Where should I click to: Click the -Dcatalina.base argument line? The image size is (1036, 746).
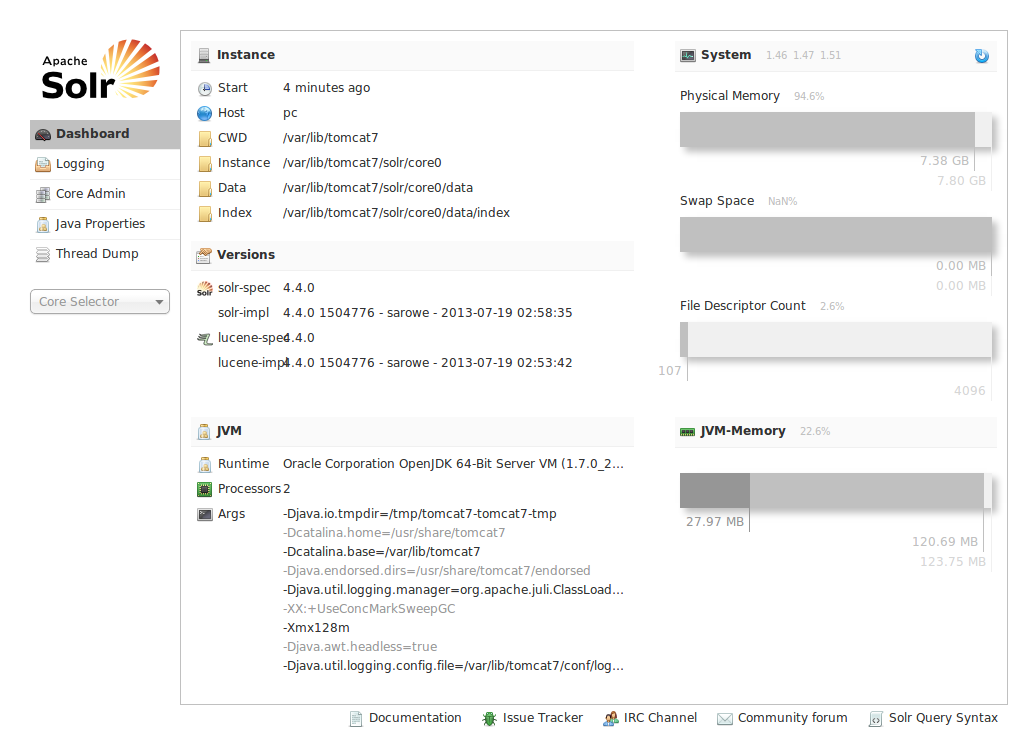(x=382, y=552)
